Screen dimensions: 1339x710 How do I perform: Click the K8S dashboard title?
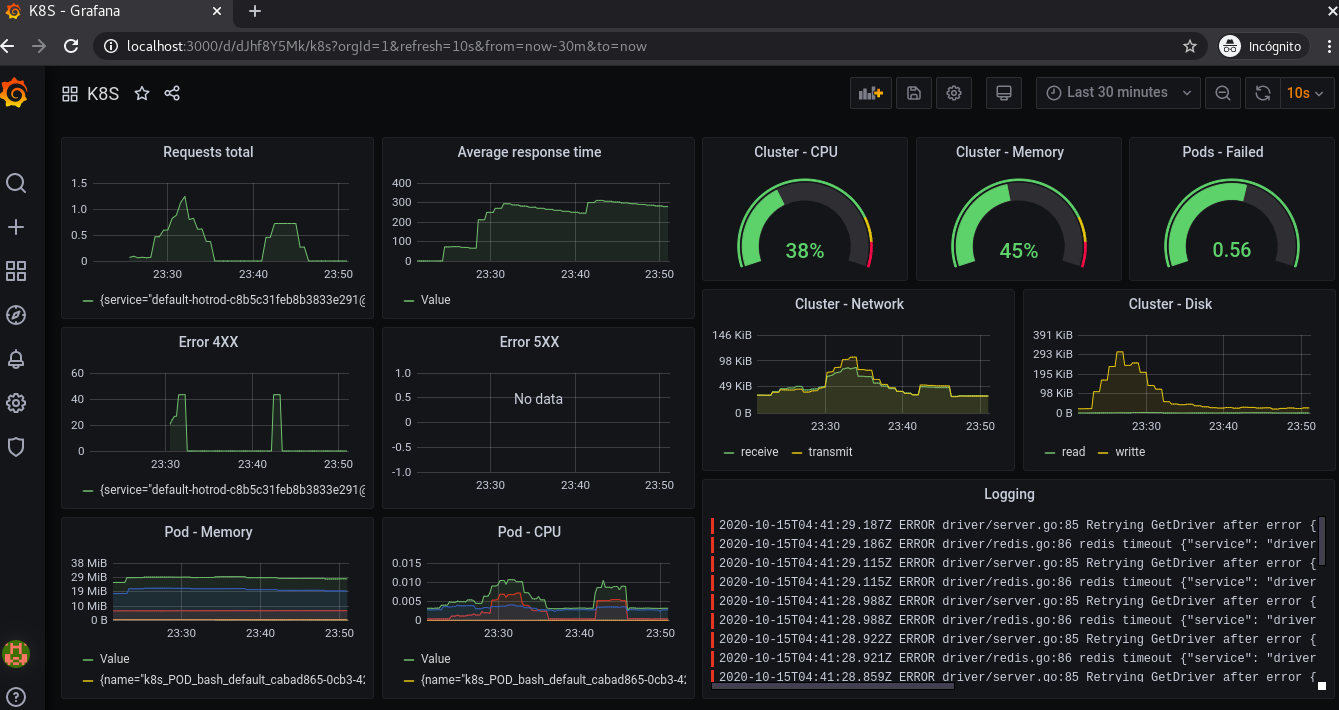(x=103, y=94)
